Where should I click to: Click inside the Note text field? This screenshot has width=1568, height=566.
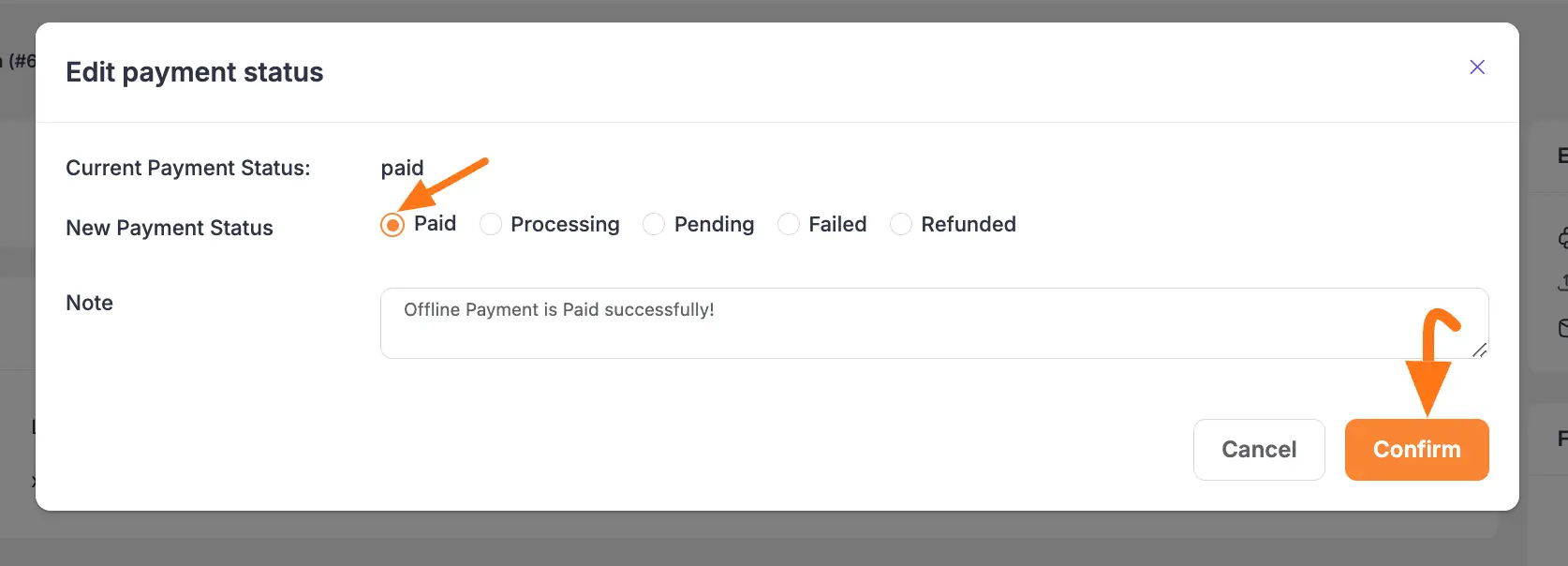(843, 322)
